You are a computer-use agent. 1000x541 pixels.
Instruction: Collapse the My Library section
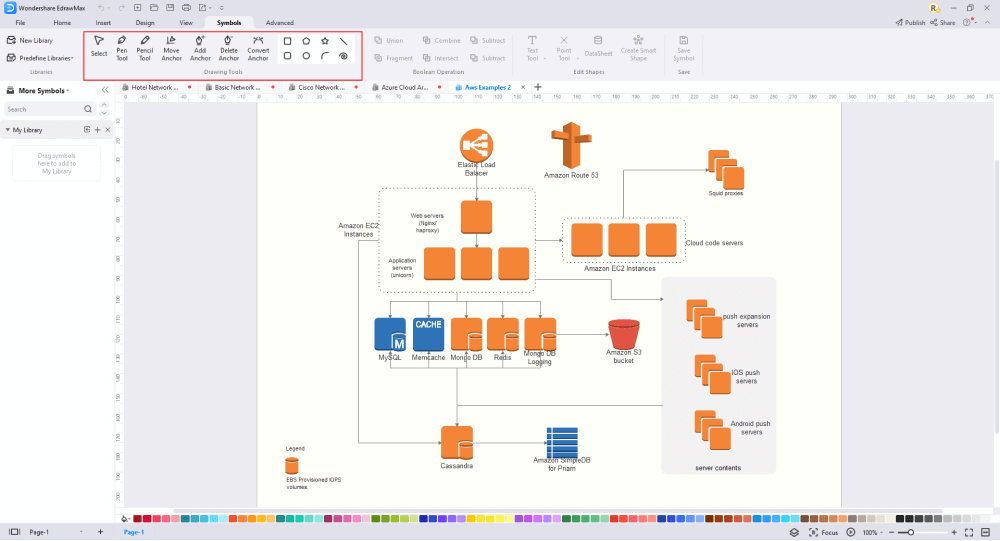coord(8,130)
